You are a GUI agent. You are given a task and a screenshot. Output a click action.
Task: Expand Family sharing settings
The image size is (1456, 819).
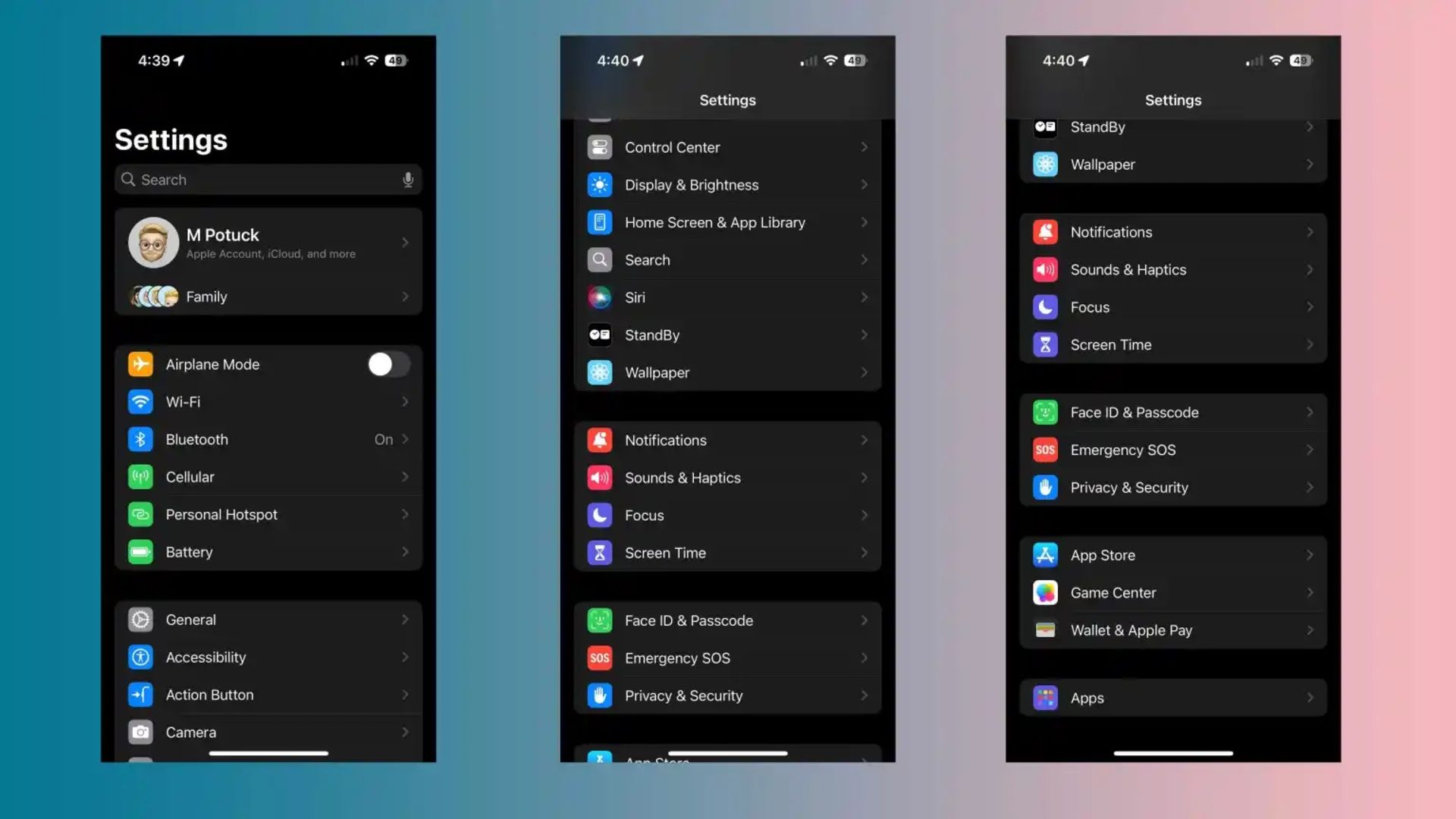pos(268,296)
